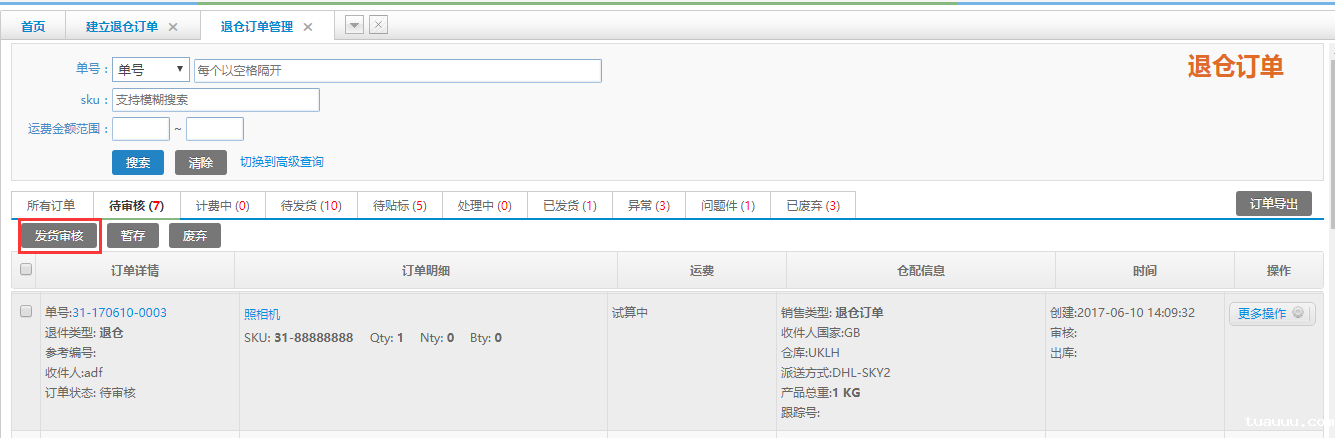
Task: Click the 运费 column header
Action: click(702, 270)
